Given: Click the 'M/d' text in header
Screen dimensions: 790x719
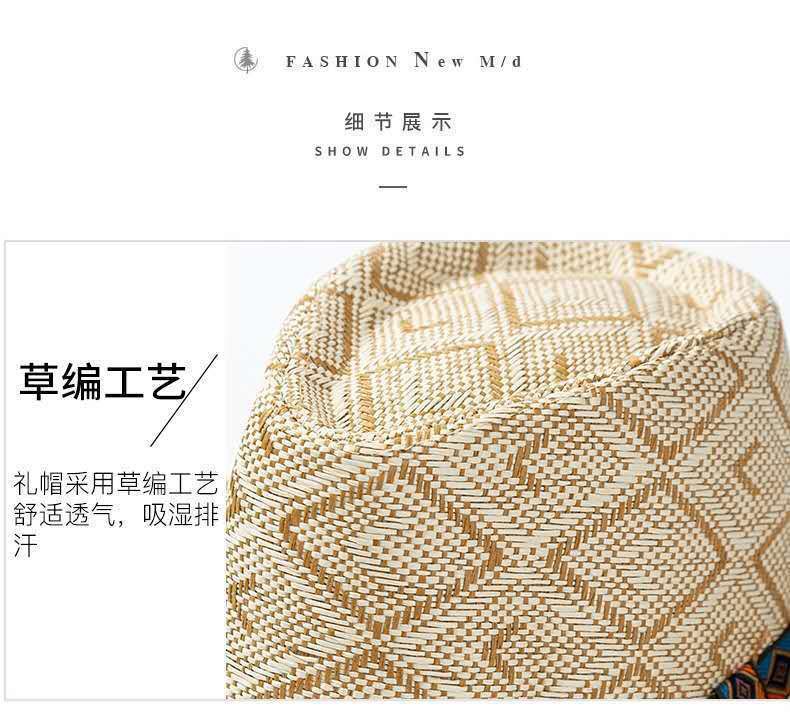Looking at the screenshot, I should (x=500, y=62).
